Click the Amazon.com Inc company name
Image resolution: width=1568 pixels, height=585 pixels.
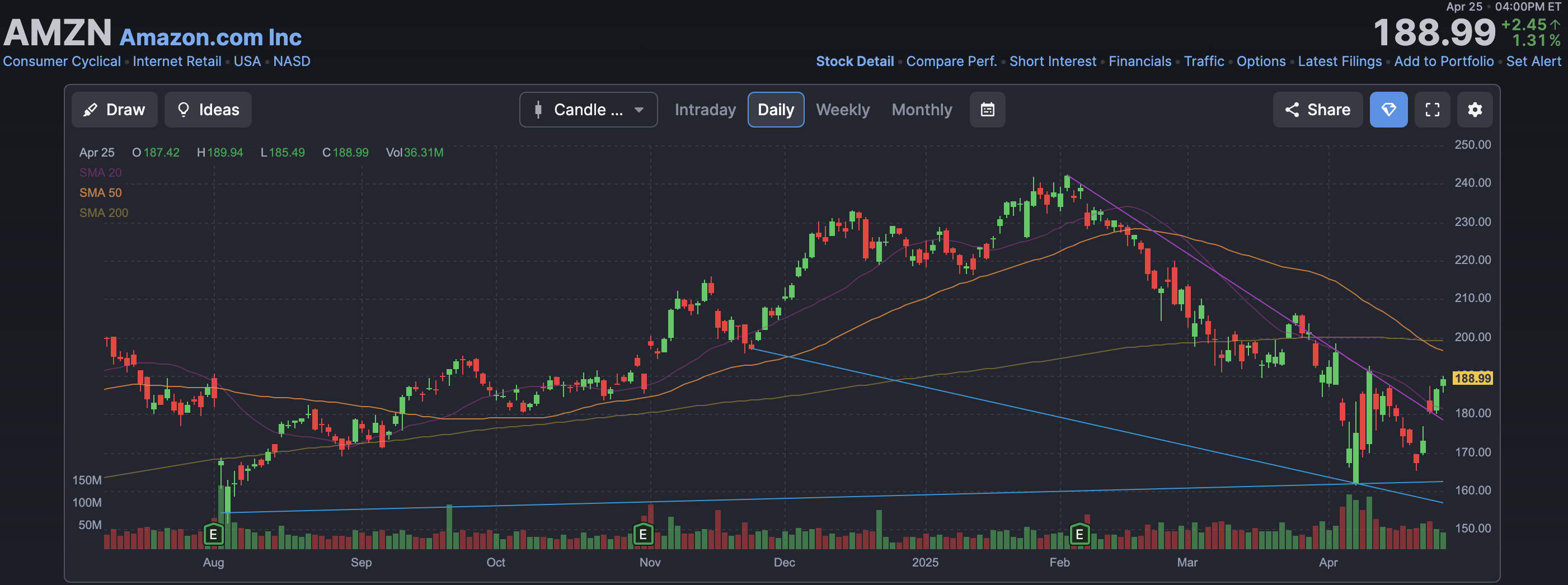(x=210, y=37)
